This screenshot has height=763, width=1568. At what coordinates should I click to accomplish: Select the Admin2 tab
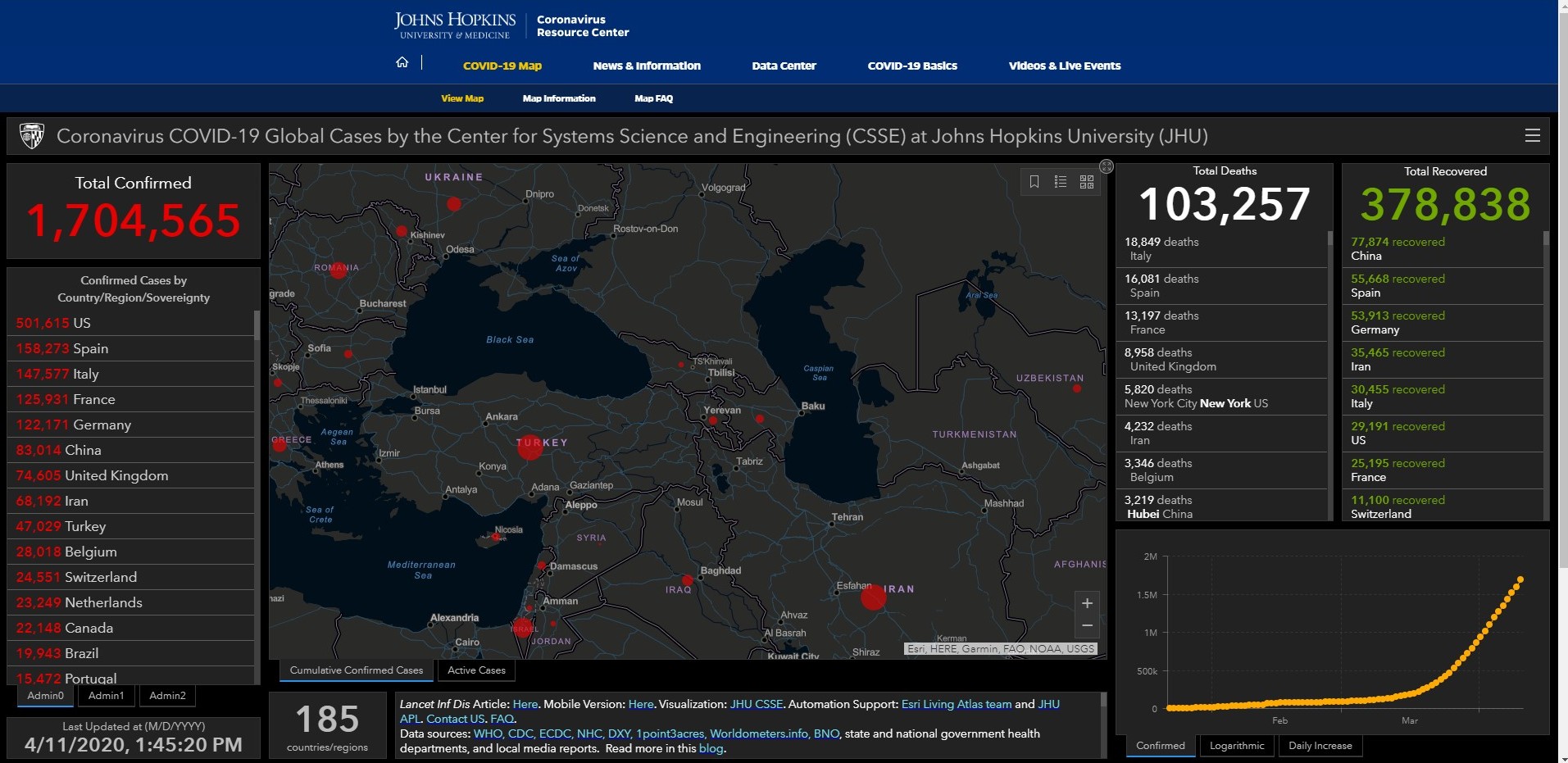(x=167, y=696)
